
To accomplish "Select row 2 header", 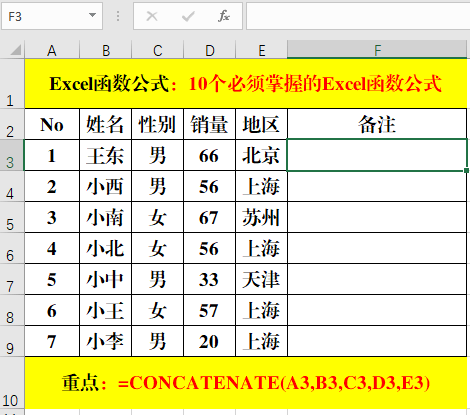I will tap(12, 124).
